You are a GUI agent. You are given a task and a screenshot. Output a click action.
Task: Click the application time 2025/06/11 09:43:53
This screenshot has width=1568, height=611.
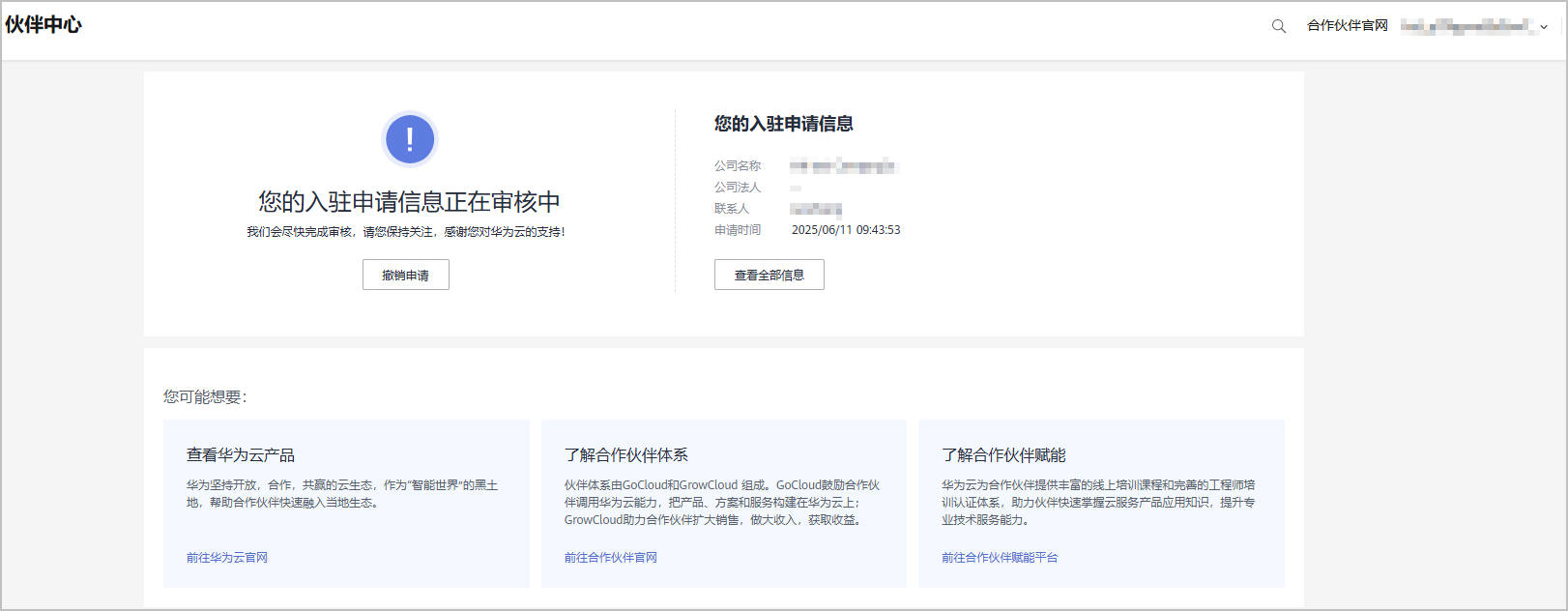click(x=846, y=230)
